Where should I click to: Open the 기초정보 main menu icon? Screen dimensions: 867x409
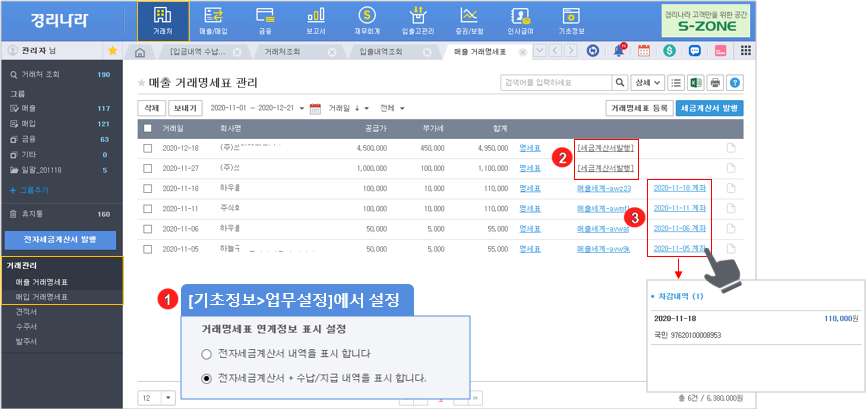571,20
